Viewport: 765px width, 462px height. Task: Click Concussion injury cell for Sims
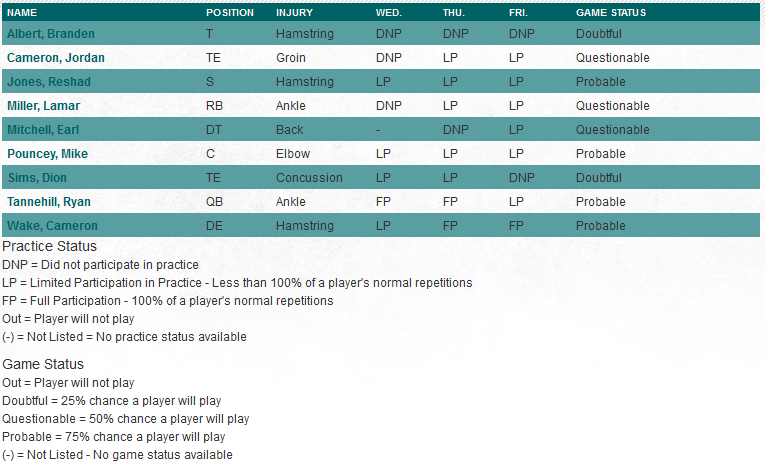(309, 178)
